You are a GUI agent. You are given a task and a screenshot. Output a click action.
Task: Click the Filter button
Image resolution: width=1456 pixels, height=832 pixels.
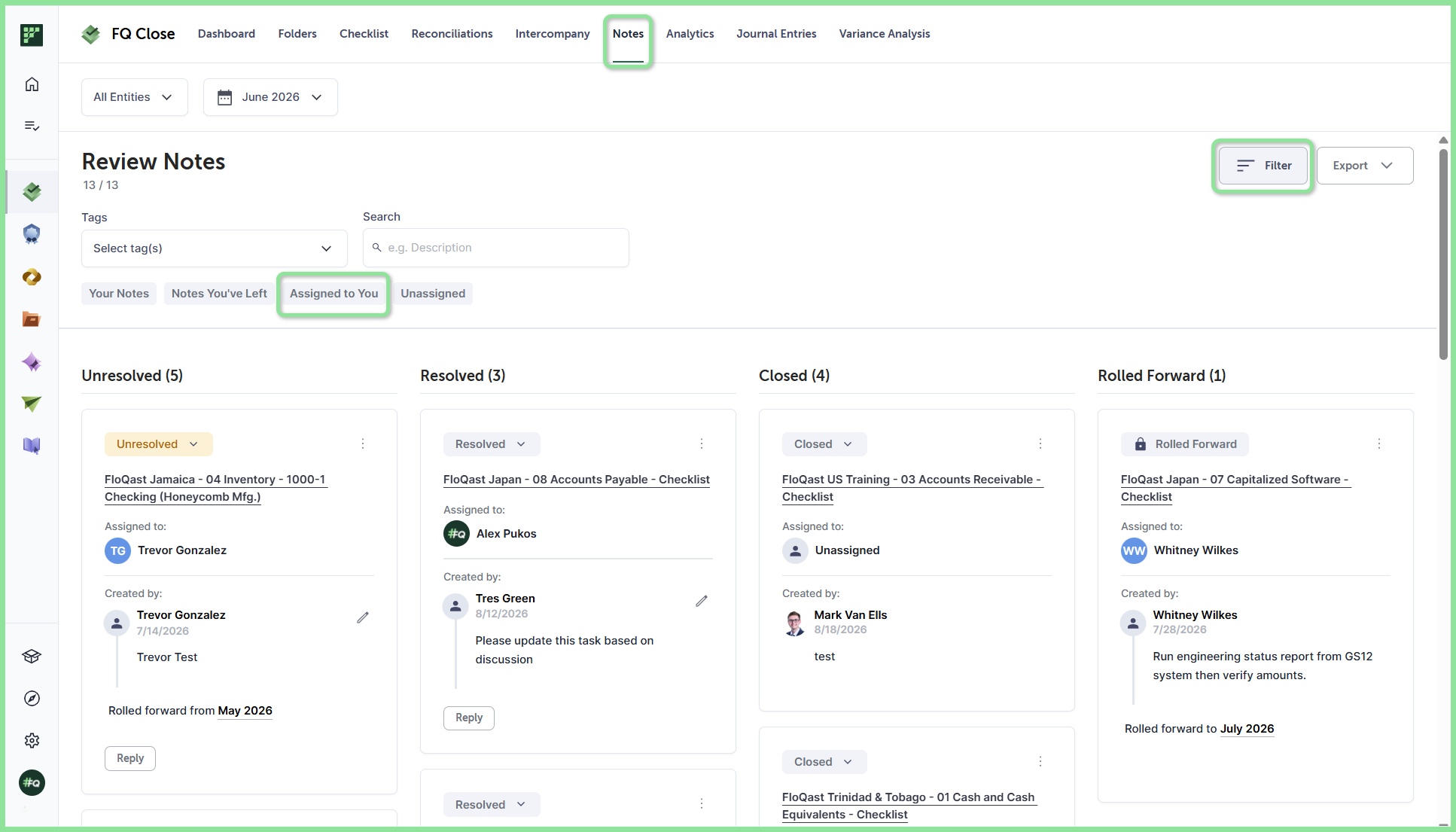1263,166
